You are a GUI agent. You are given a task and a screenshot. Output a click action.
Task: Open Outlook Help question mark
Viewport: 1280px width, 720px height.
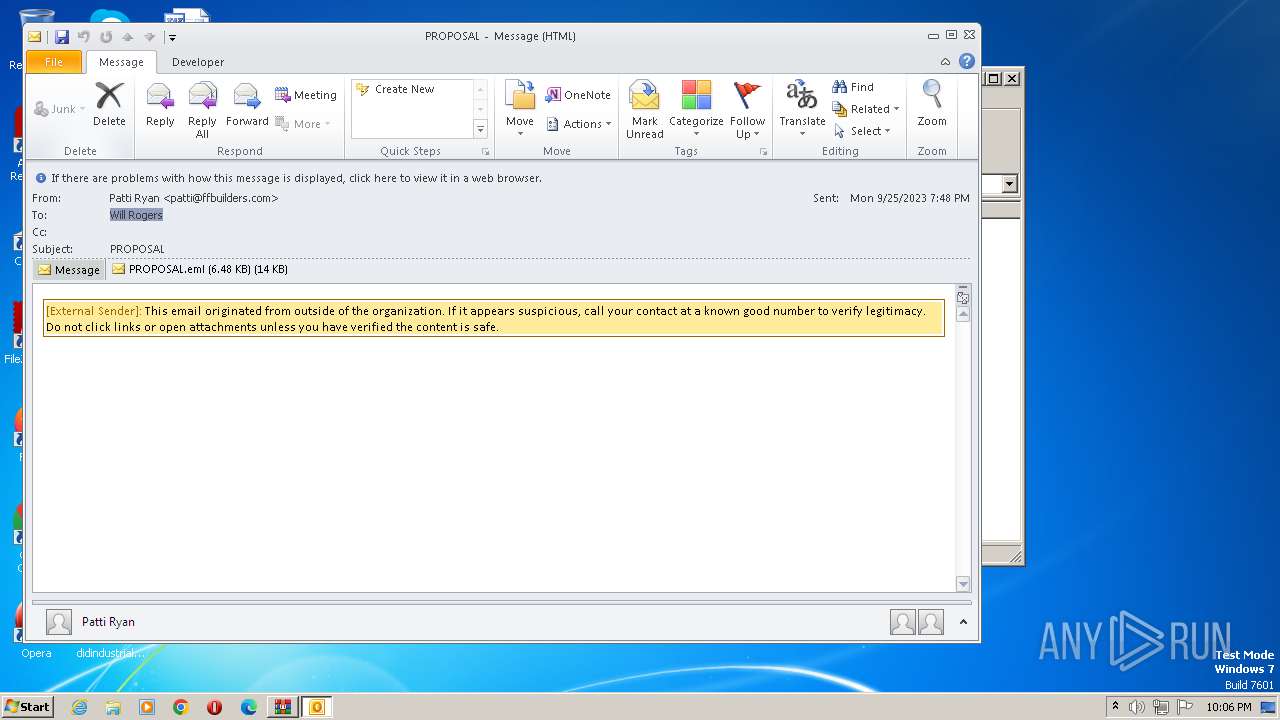point(966,61)
